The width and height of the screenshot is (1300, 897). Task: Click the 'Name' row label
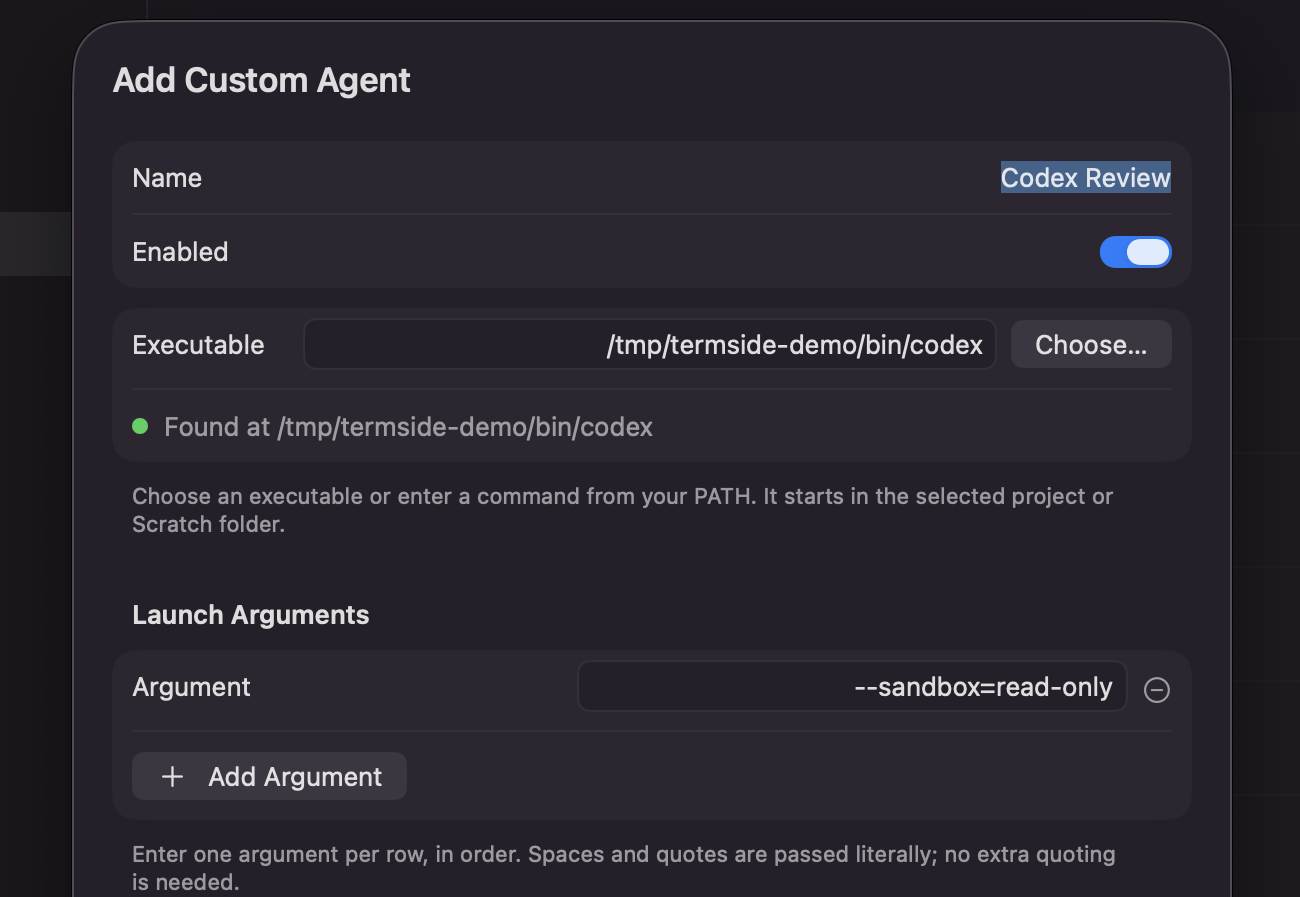click(x=167, y=178)
